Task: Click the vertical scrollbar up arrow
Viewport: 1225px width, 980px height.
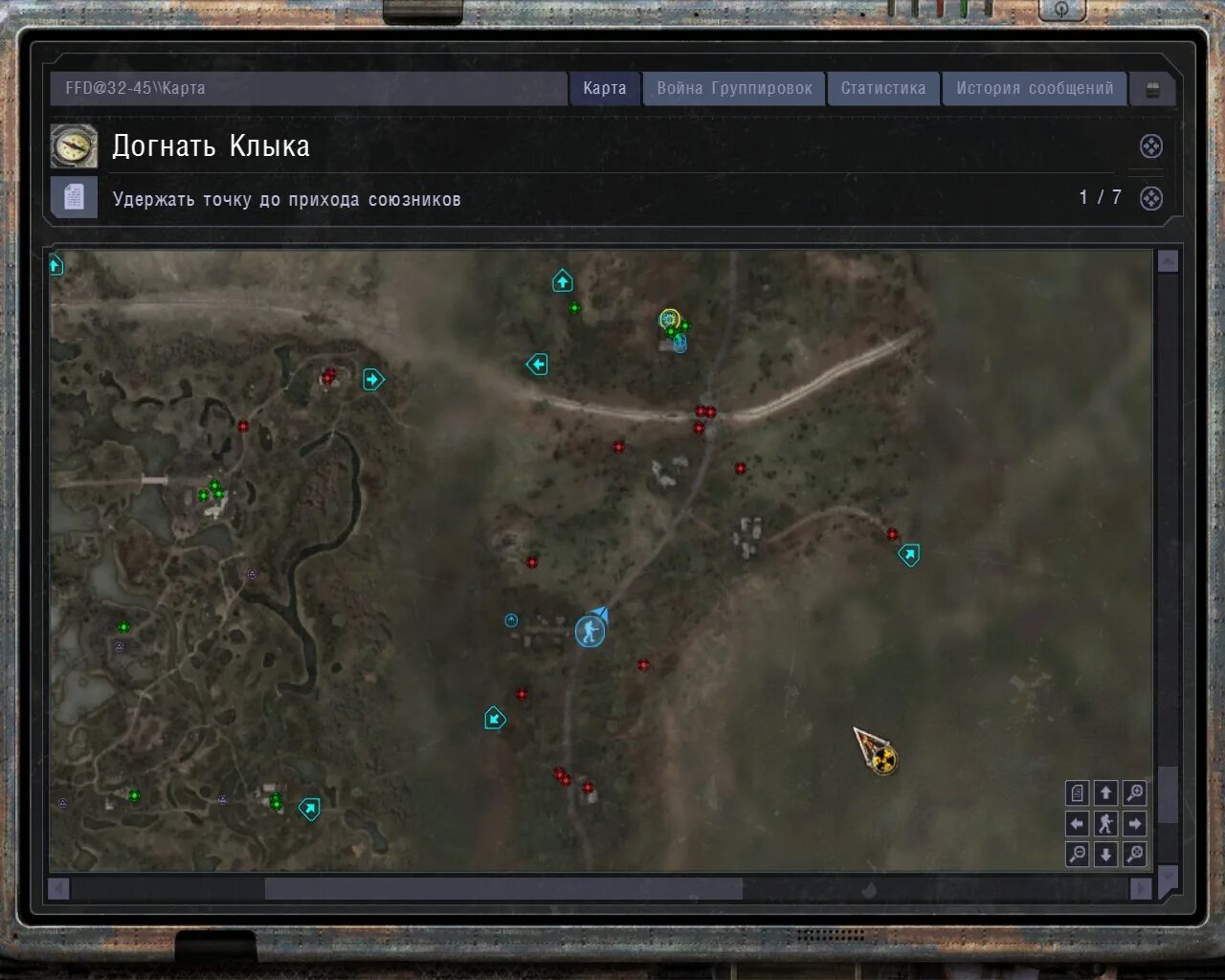Action: [x=1168, y=262]
